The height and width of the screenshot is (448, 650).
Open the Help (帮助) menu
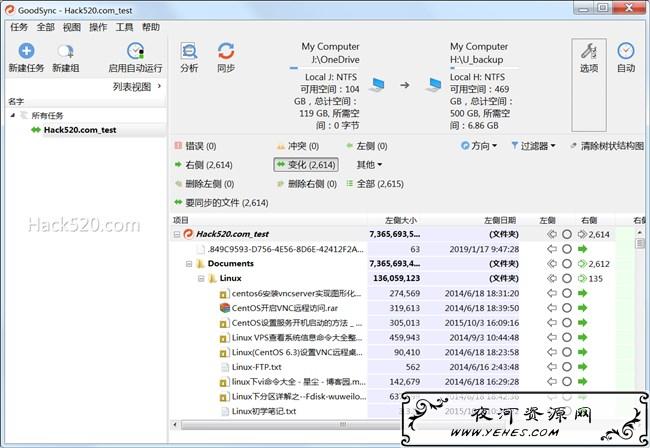150,27
